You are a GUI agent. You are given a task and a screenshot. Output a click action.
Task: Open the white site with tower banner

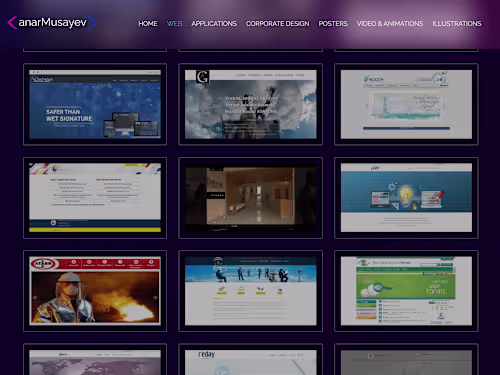pyautogui.click(x=406, y=104)
